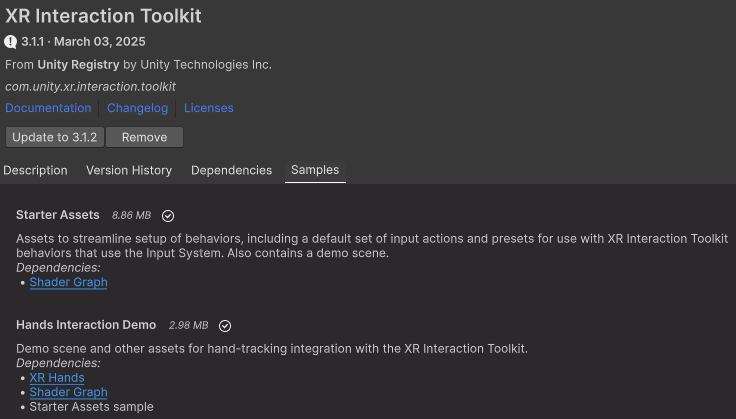Click the Hands Interaction Demo heading

[x=86, y=325]
